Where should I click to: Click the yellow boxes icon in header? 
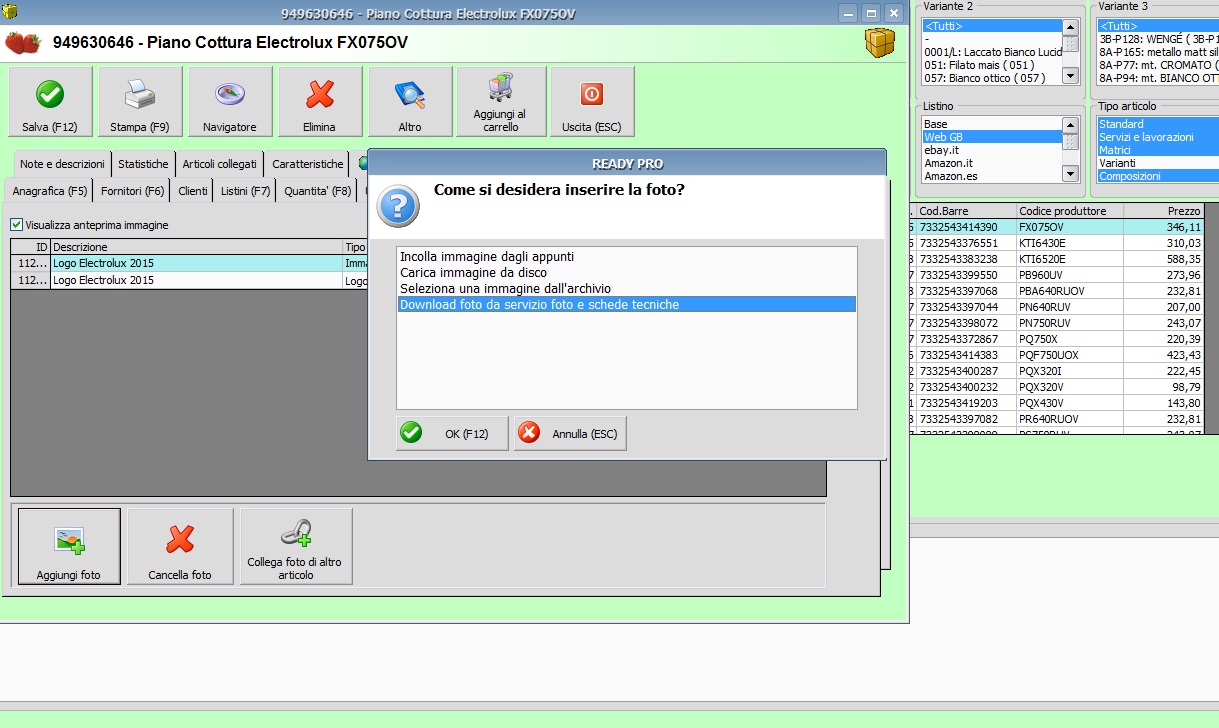880,43
